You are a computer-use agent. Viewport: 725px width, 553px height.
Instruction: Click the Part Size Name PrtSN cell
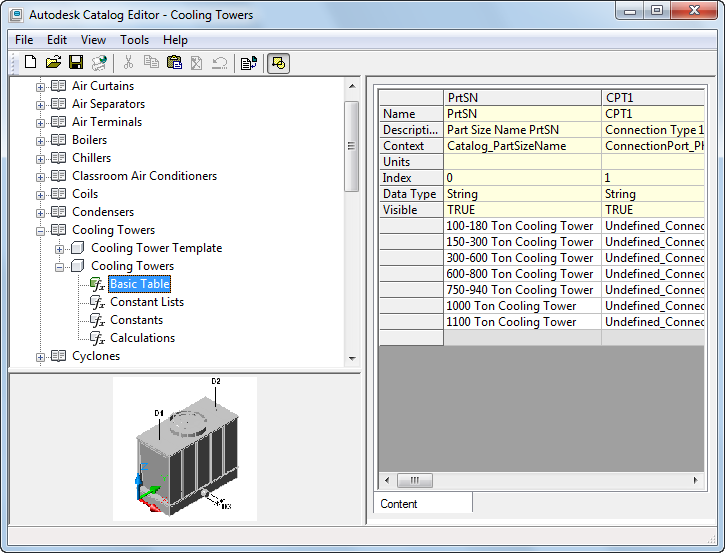(522, 130)
